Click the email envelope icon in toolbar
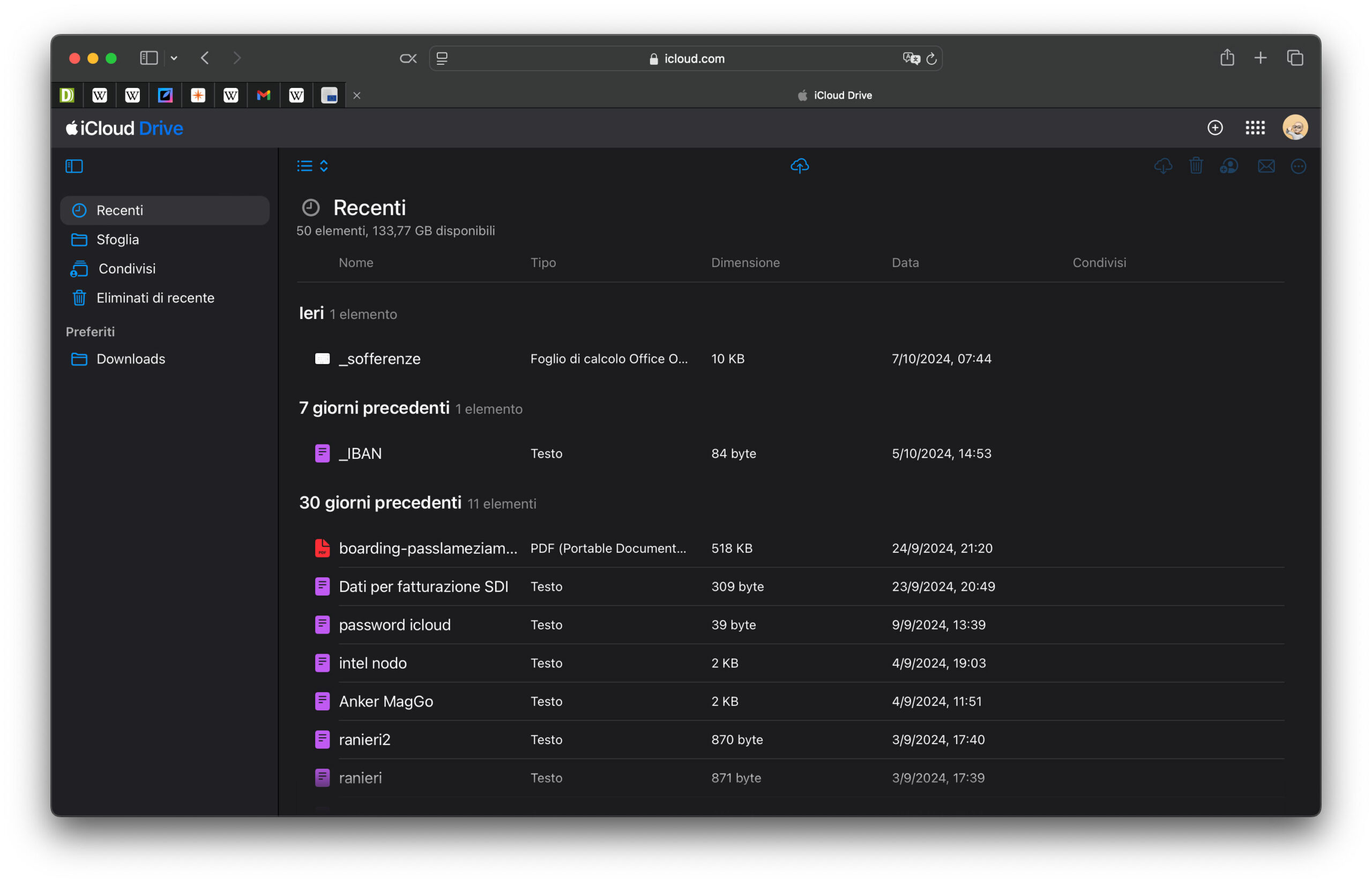Viewport: 1372px width, 884px height. pyautogui.click(x=1265, y=166)
